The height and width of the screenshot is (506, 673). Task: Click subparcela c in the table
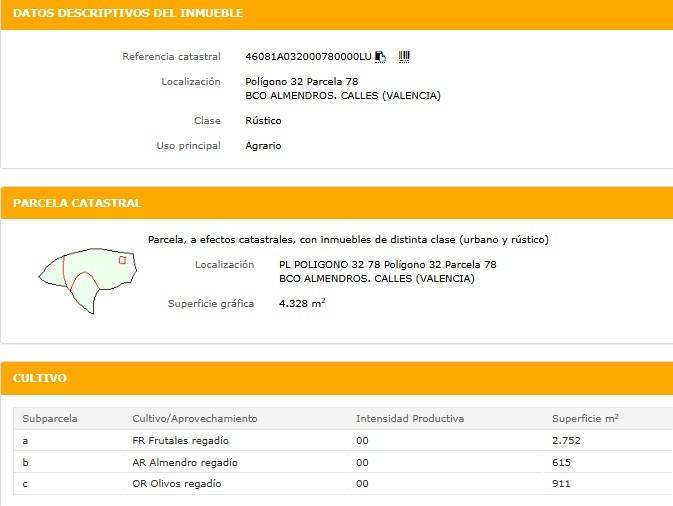(26, 484)
